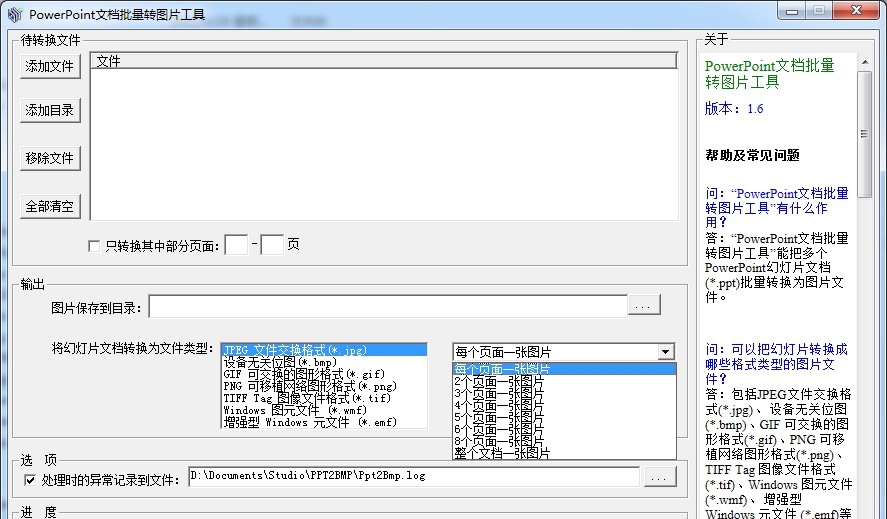Browse for the log file location

coord(660,477)
